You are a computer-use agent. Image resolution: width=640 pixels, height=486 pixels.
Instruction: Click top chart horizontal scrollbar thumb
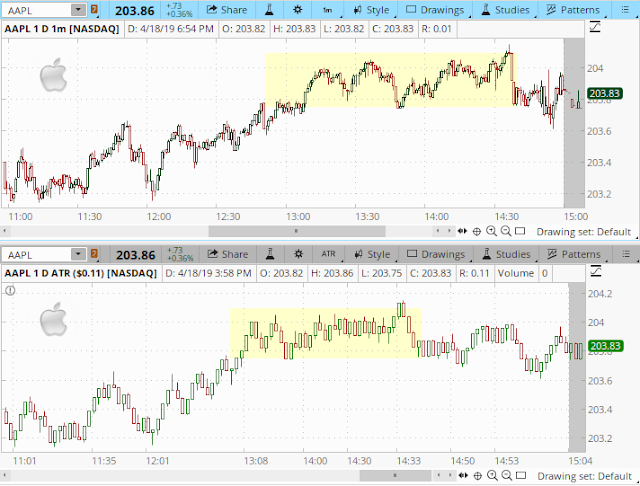click(297, 231)
